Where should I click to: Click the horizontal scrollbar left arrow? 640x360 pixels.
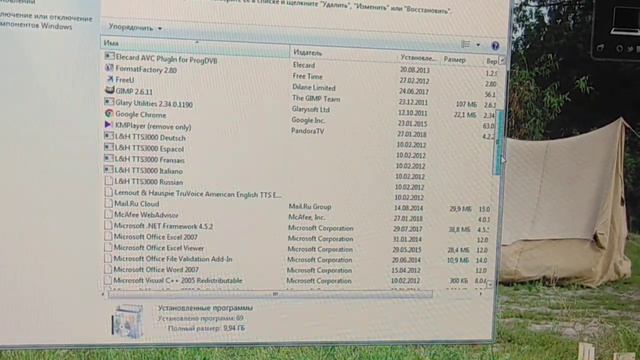[103, 294]
